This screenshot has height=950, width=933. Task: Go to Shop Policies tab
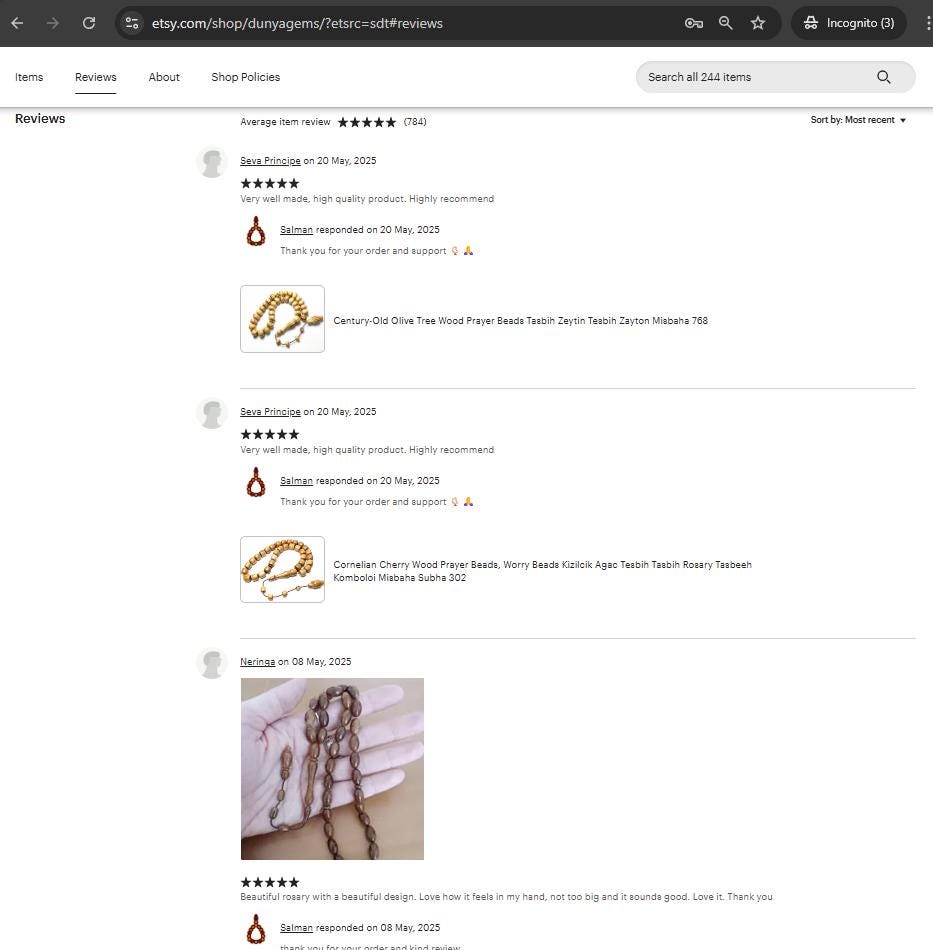tap(245, 77)
